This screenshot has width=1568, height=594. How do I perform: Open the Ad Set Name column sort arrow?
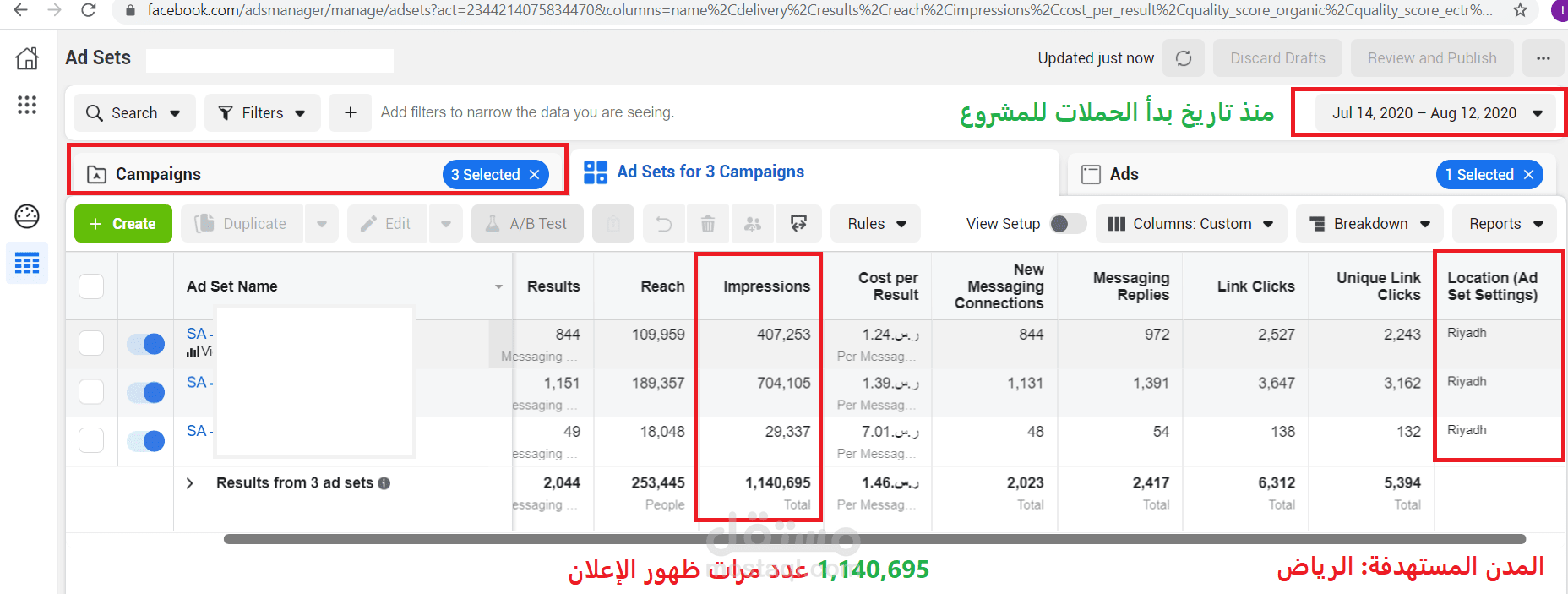[498, 287]
